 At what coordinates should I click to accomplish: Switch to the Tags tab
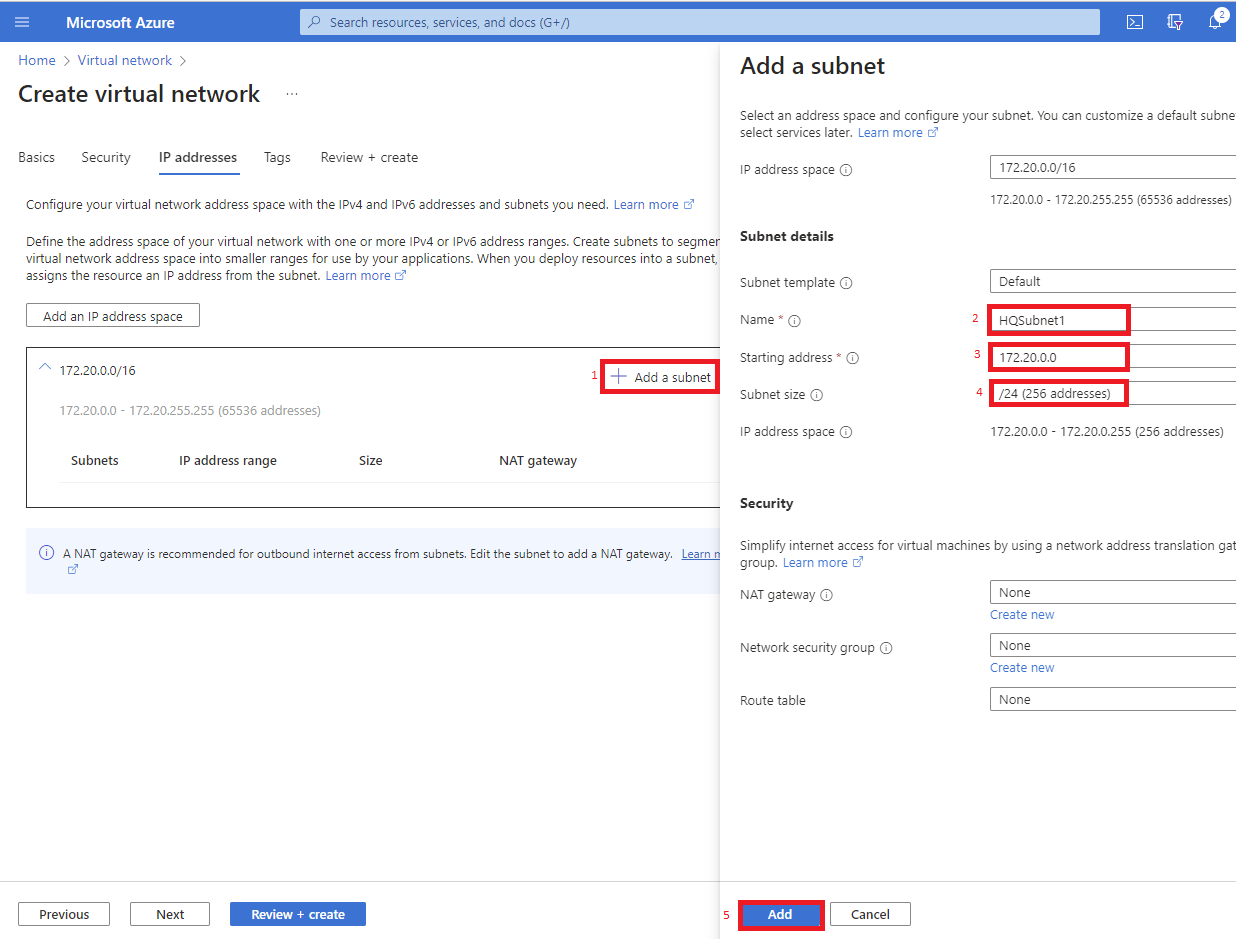[x=277, y=157]
